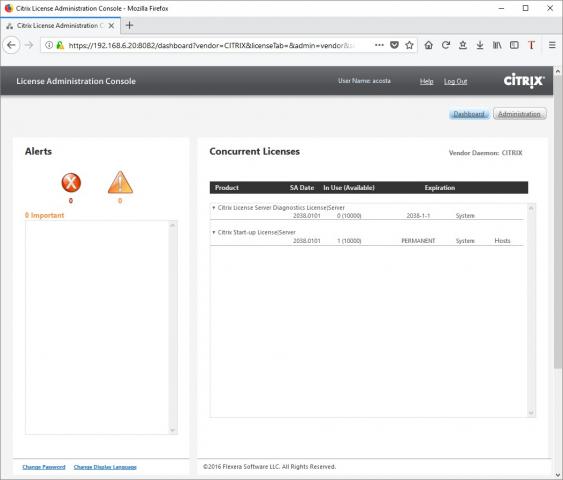Click the 0 (10000) in-use value
This screenshot has width=563, height=480.
[349, 216]
